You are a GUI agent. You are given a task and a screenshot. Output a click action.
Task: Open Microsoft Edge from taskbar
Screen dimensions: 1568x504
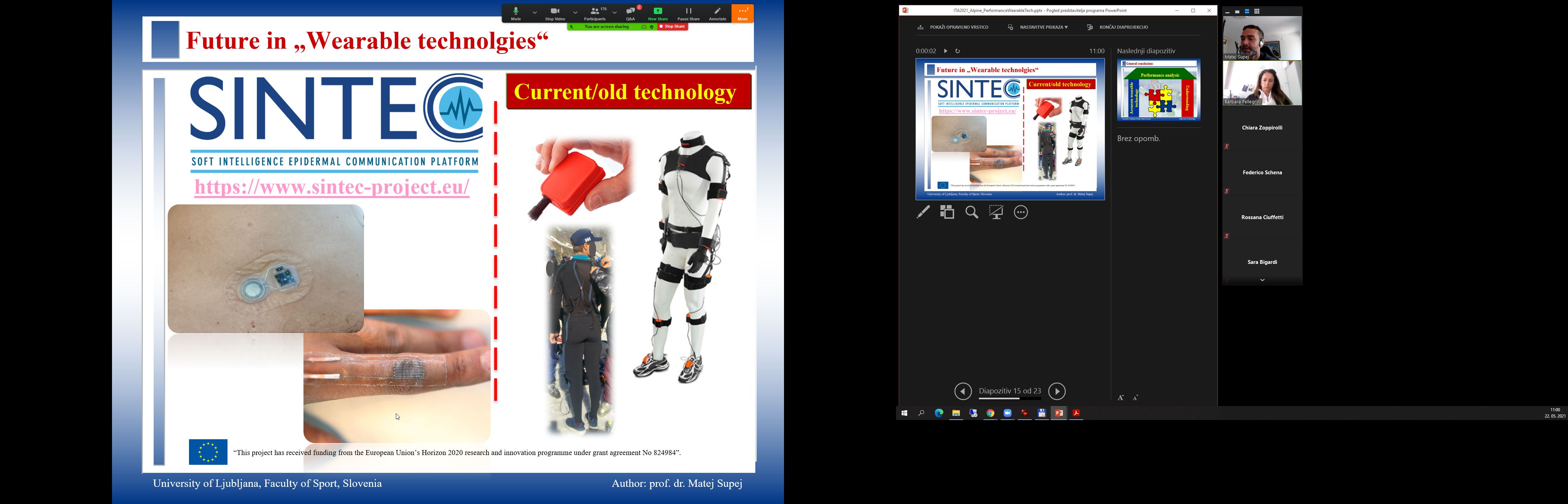coord(939,413)
